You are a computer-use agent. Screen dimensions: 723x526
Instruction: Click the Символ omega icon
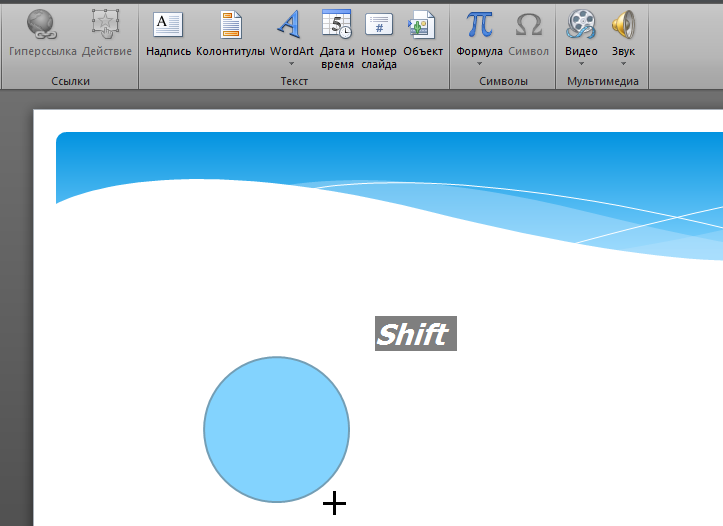click(x=528, y=24)
